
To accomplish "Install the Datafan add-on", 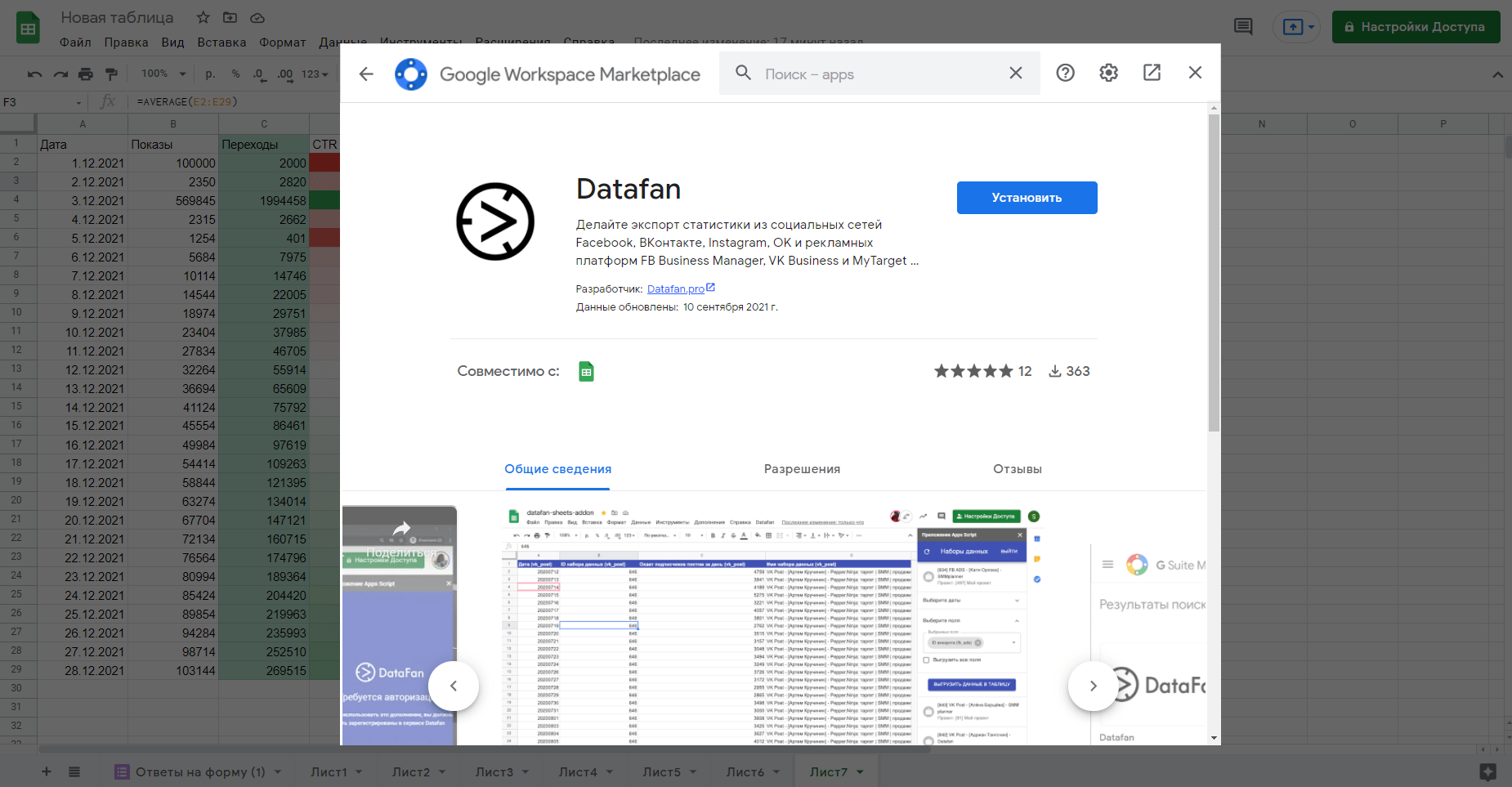I will point(1027,198).
